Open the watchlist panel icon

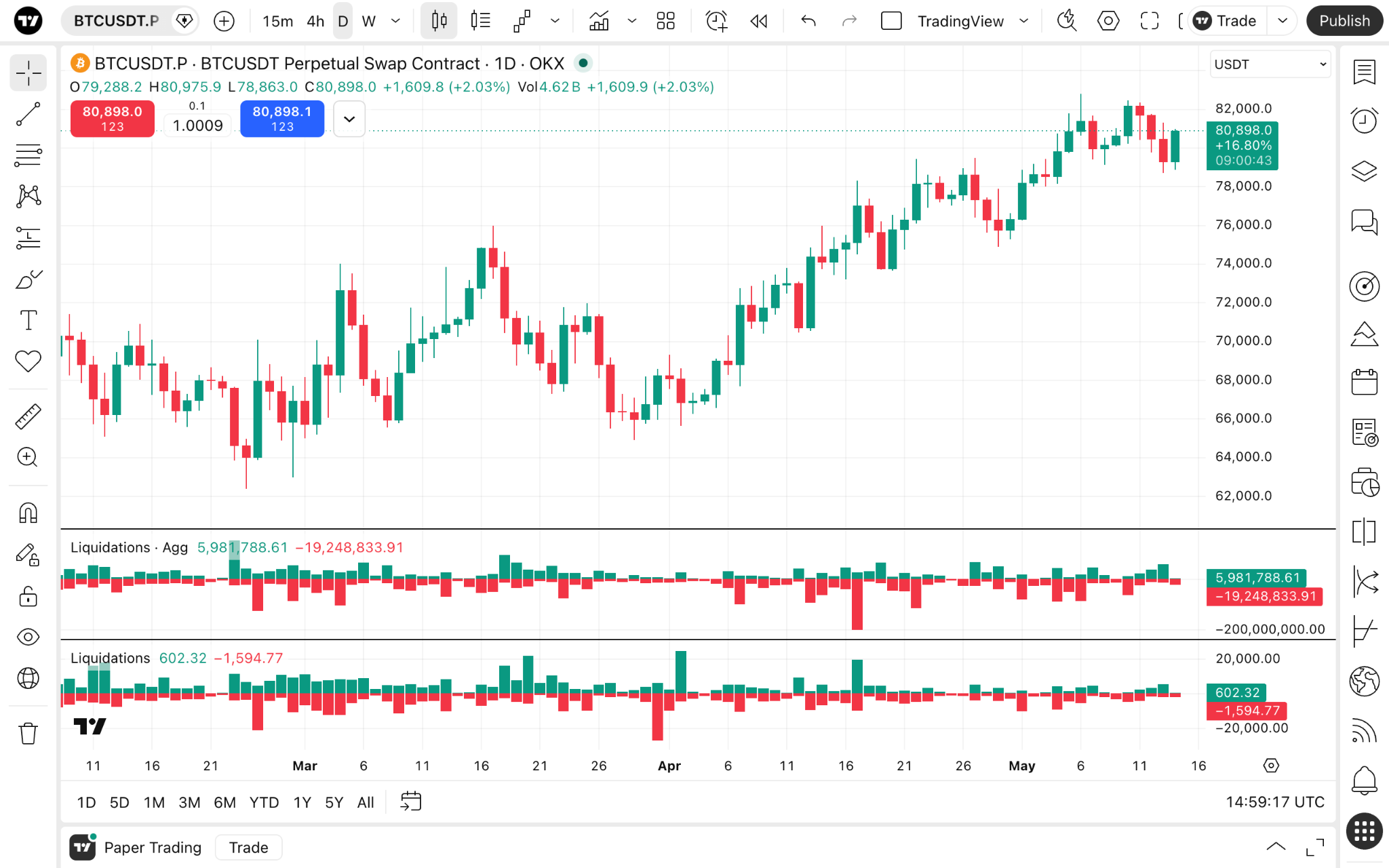tap(1364, 71)
